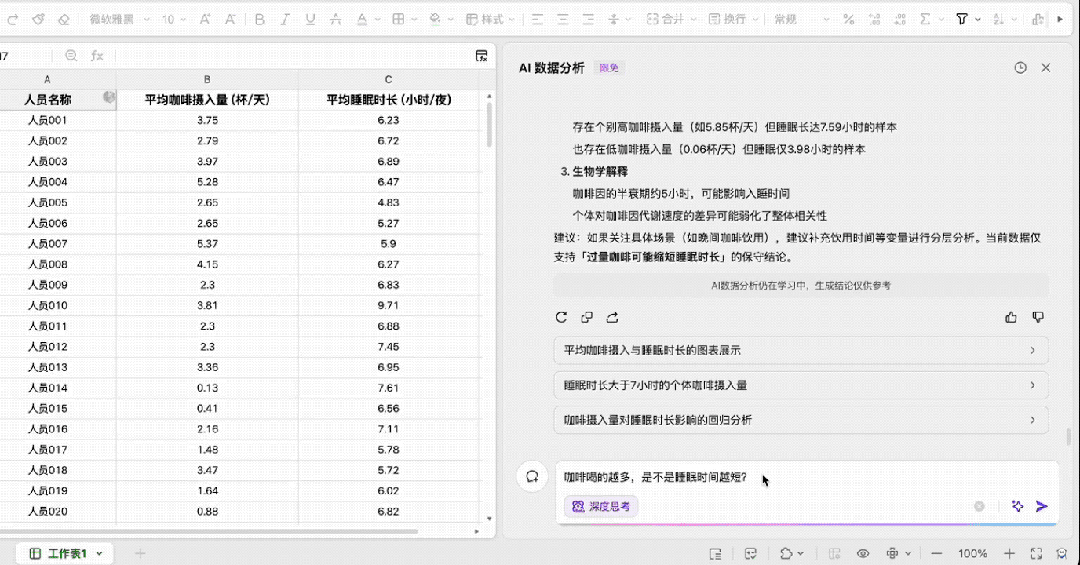Viewport: 1080px width, 565px height.
Task: Click the 换行 wrap text button
Action: point(728,19)
